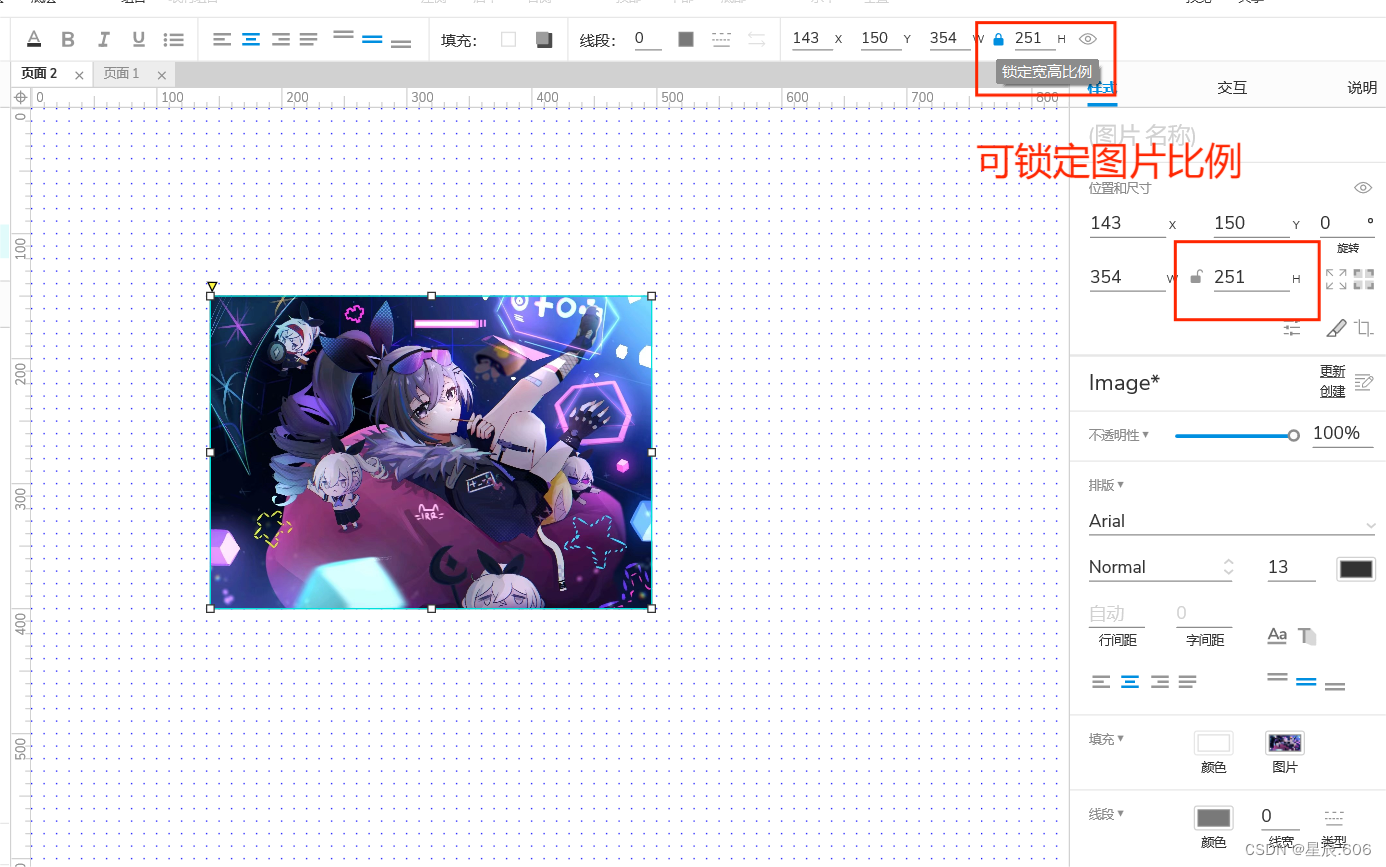Select the crop image tool
The height and width of the screenshot is (867, 1386).
(x=1364, y=327)
